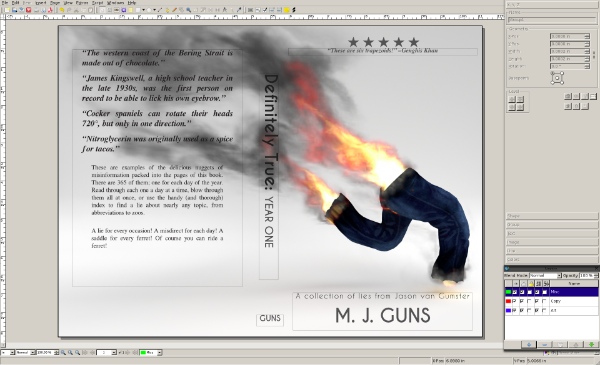Open the Blend Mode dropdown in the Layers panel
The image size is (600, 365).
click(x=546, y=275)
